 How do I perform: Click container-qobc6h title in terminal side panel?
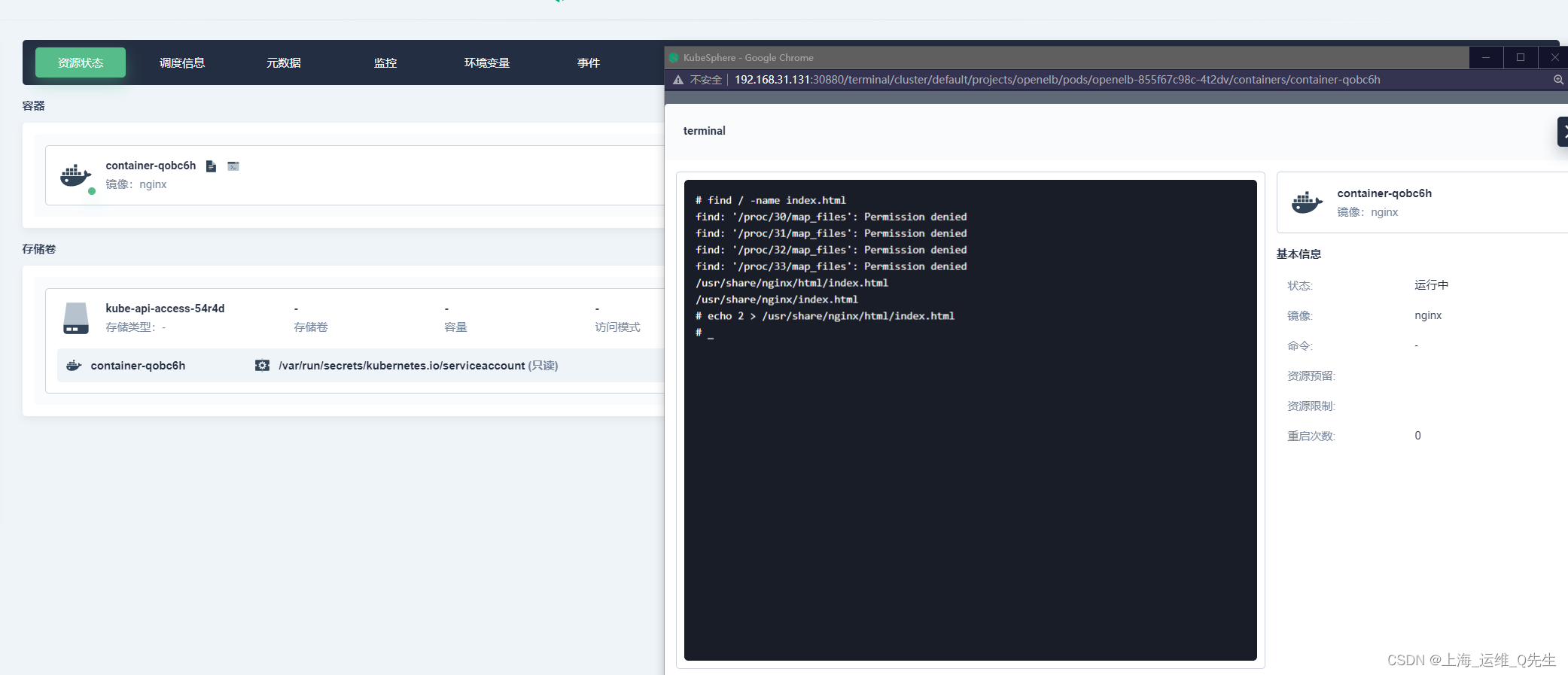click(1384, 193)
